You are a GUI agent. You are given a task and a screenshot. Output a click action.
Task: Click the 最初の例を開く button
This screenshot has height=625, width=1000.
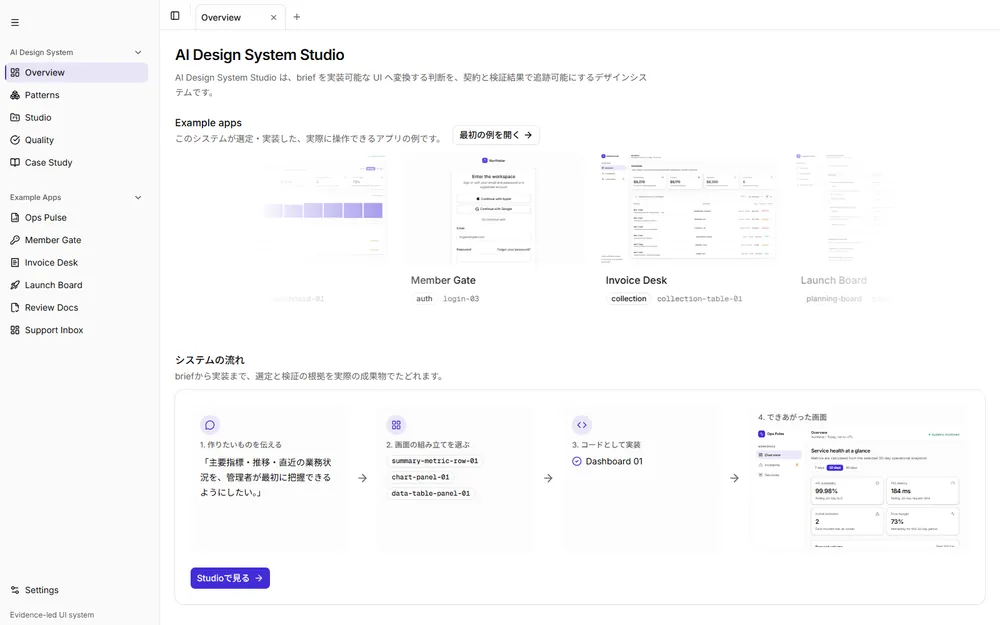point(496,135)
